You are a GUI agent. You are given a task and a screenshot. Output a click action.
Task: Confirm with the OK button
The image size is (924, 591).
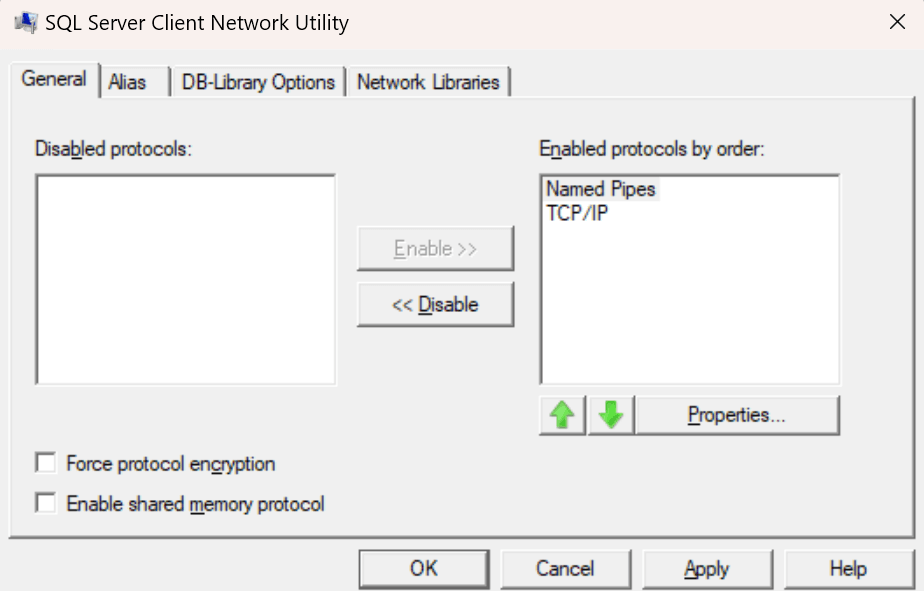pos(424,569)
